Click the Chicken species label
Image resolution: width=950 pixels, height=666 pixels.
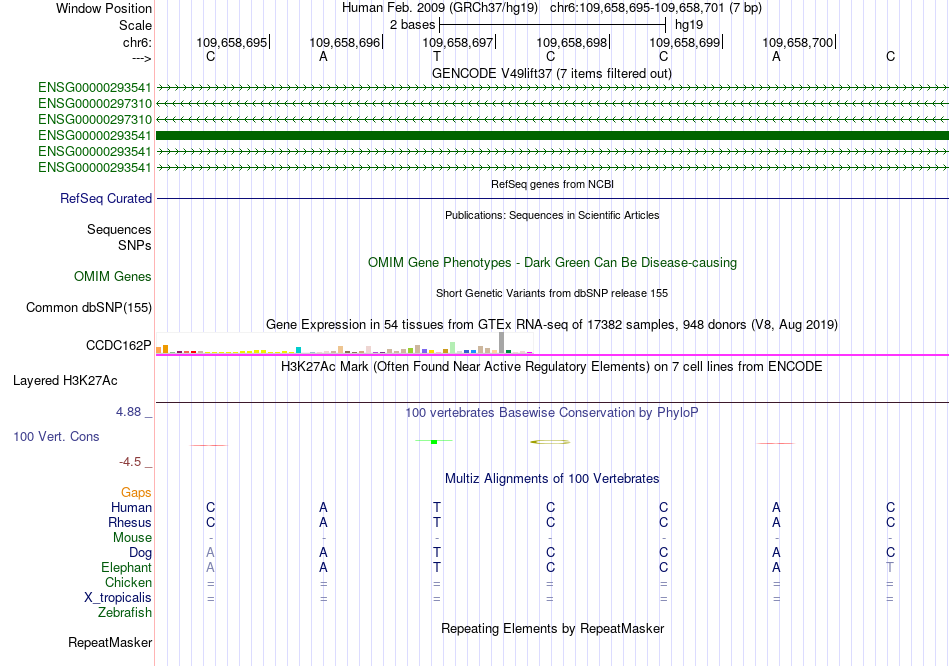[x=128, y=582]
